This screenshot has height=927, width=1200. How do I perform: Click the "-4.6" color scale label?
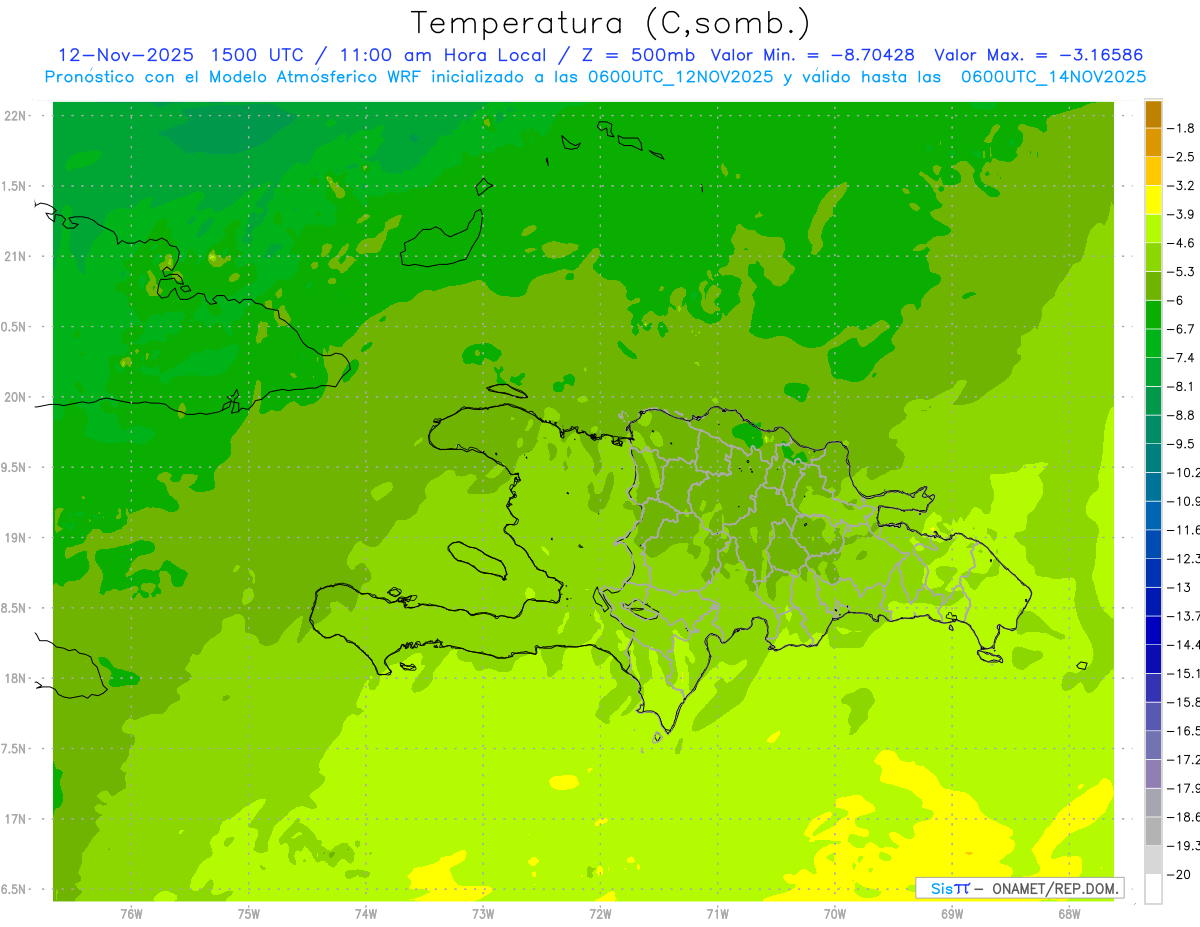1182,243
